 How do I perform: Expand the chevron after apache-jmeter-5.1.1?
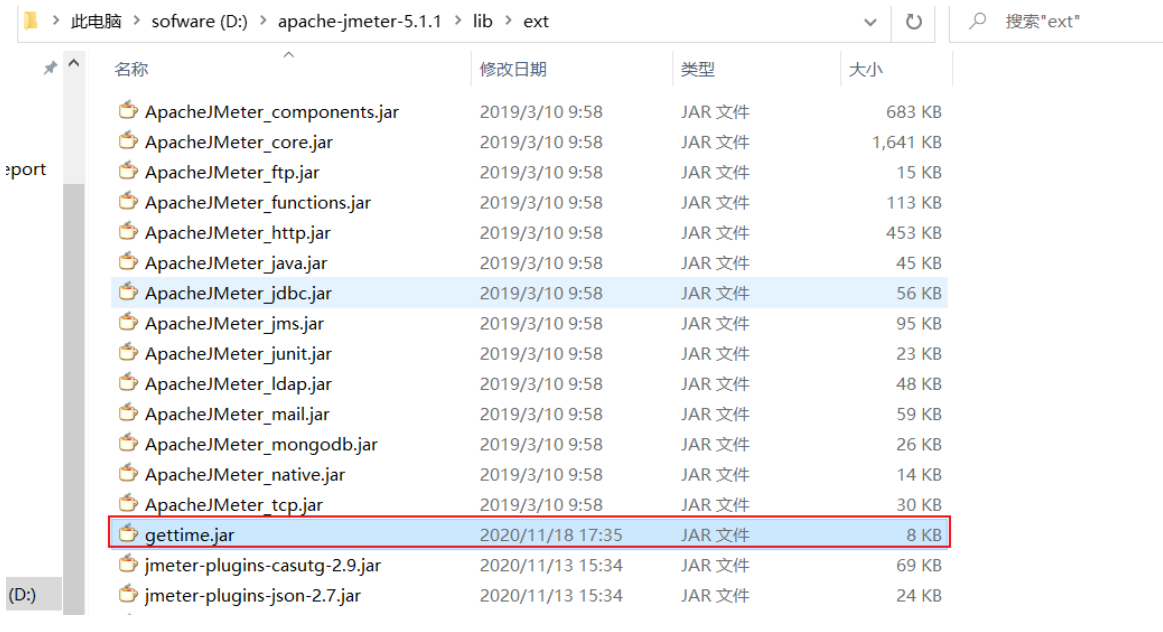coord(458,21)
